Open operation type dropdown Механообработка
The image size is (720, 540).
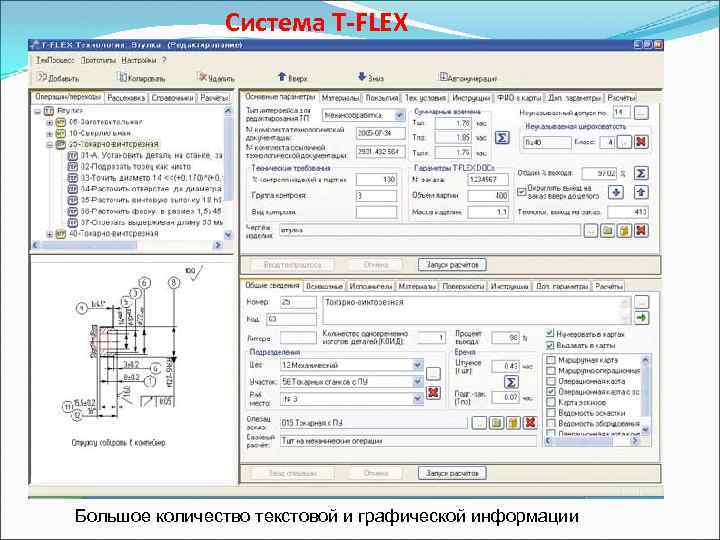(x=399, y=115)
